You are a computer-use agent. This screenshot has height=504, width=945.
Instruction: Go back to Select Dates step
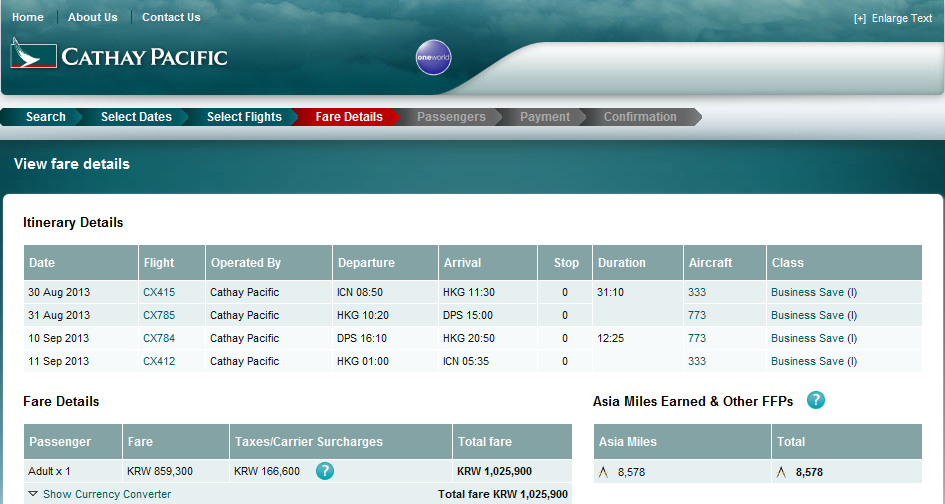tap(136, 117)
